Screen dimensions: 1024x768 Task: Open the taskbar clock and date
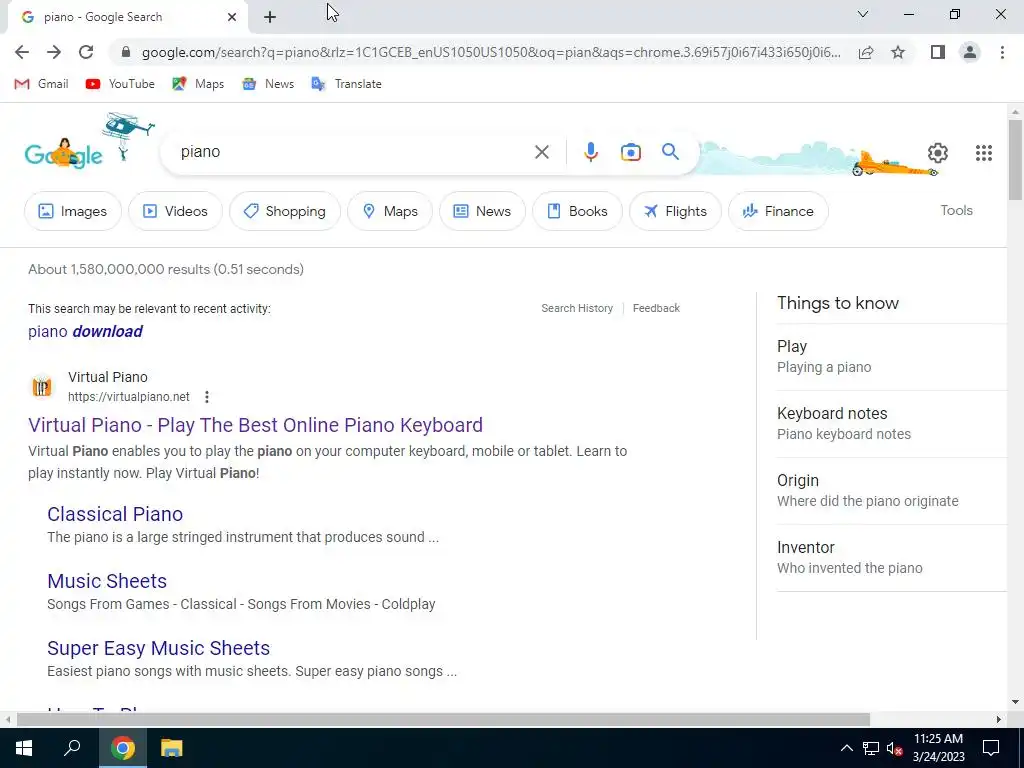(938, 748)
